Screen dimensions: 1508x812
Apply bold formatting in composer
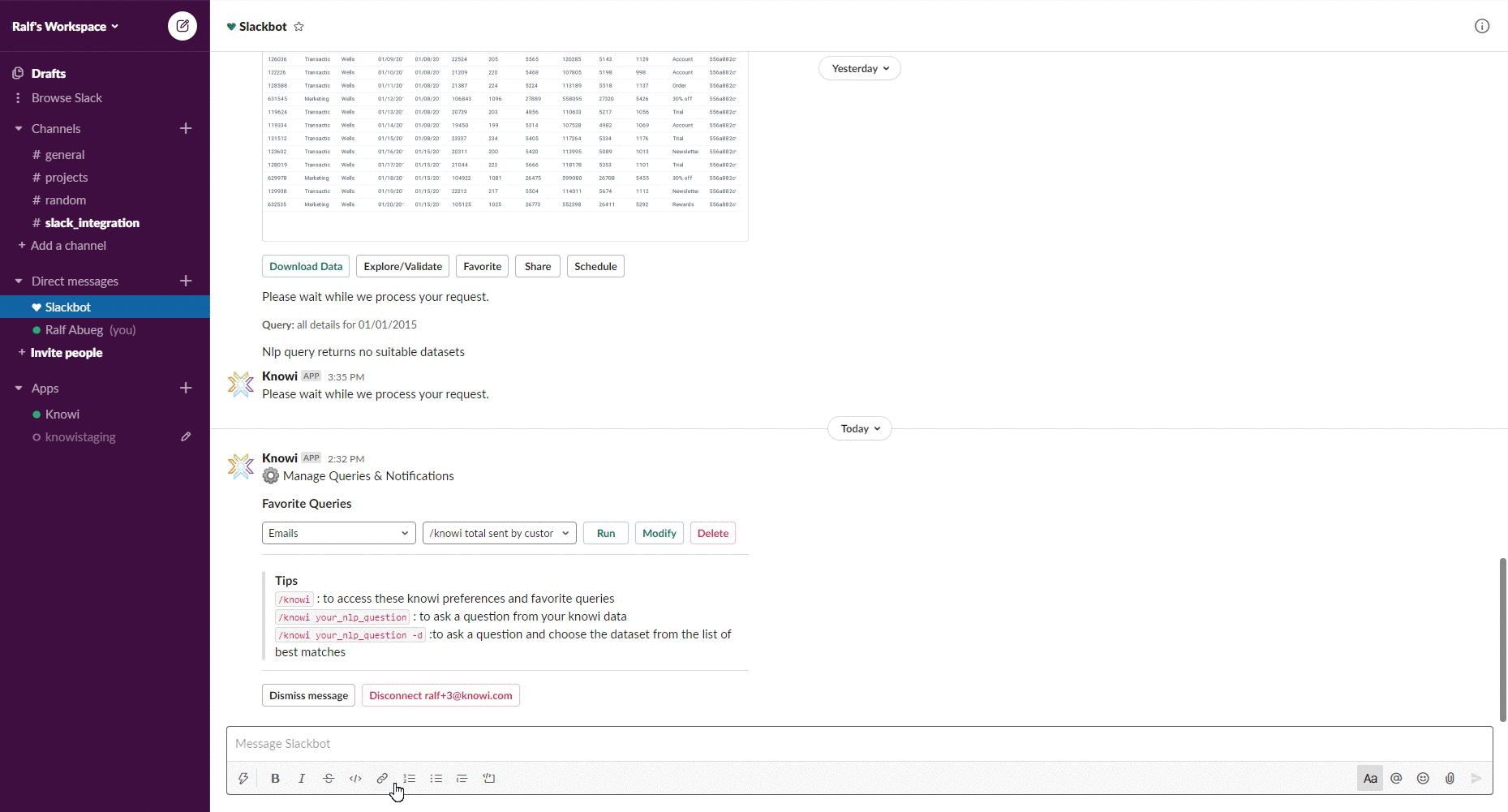(x=275, y=778)
